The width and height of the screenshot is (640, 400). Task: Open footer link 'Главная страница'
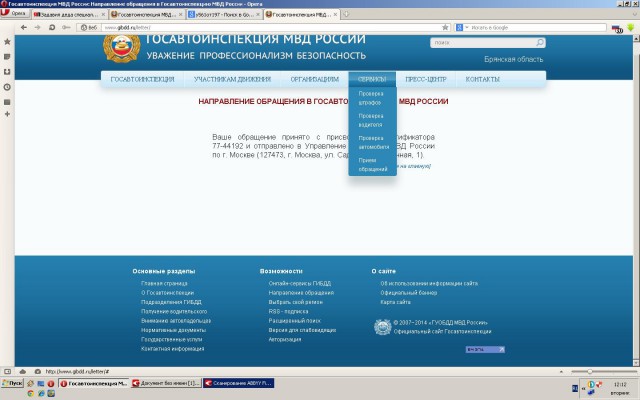tap(164, 283)
